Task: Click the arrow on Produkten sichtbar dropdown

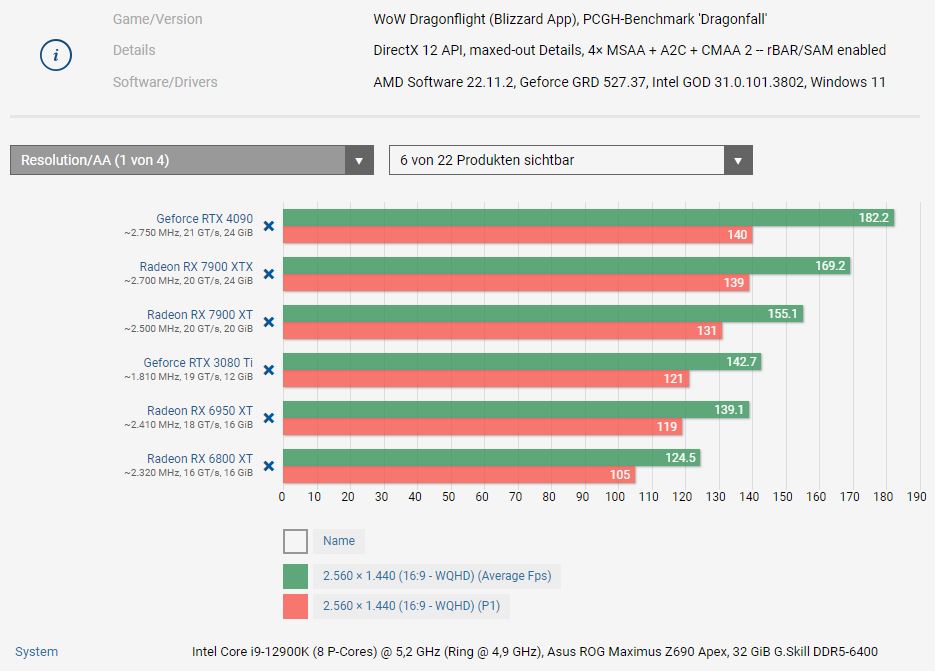Action: [x=738, y=160]
